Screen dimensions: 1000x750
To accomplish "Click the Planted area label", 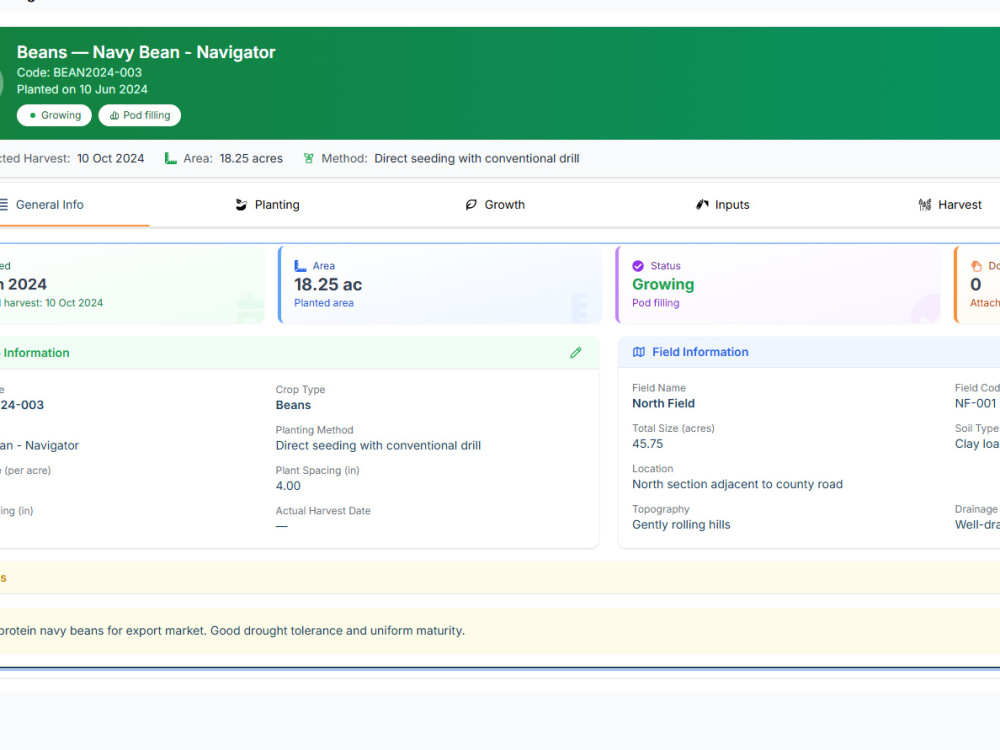I will [x=323, y=303].
